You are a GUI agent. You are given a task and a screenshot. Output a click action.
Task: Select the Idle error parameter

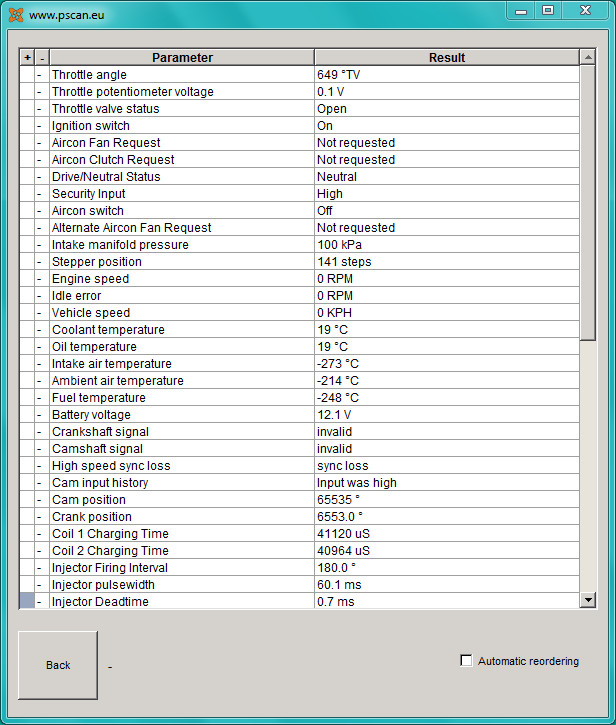[182, 295]
